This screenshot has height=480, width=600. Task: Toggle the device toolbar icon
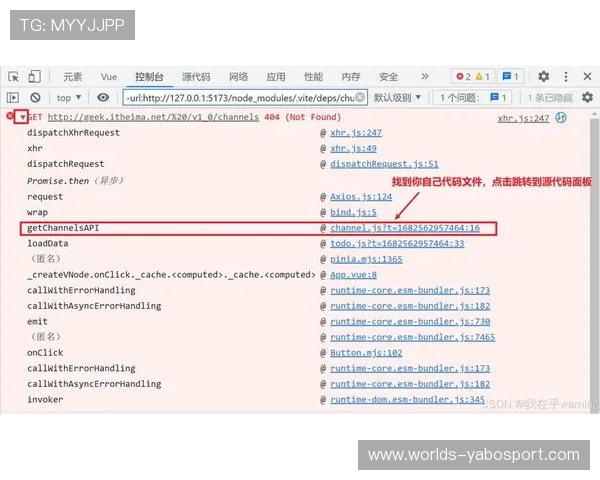(34, 76)
